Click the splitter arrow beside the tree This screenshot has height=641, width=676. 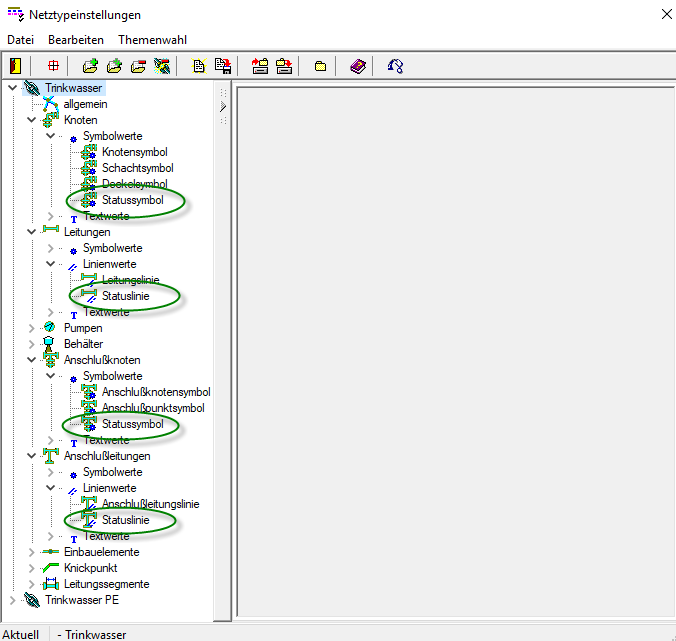click(x=223, y=105)
